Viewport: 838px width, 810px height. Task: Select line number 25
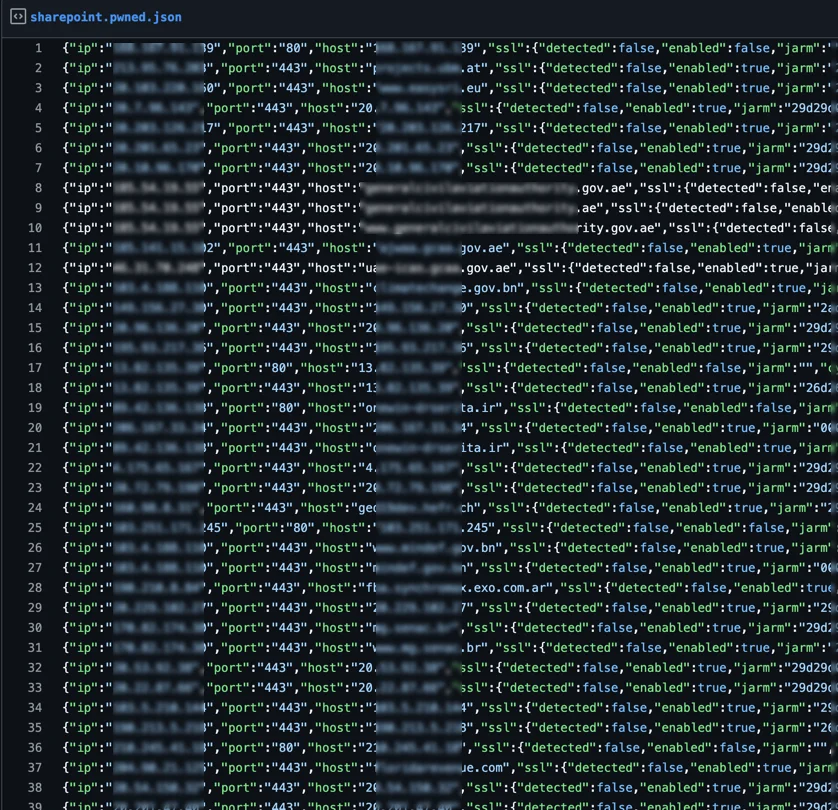35,528
